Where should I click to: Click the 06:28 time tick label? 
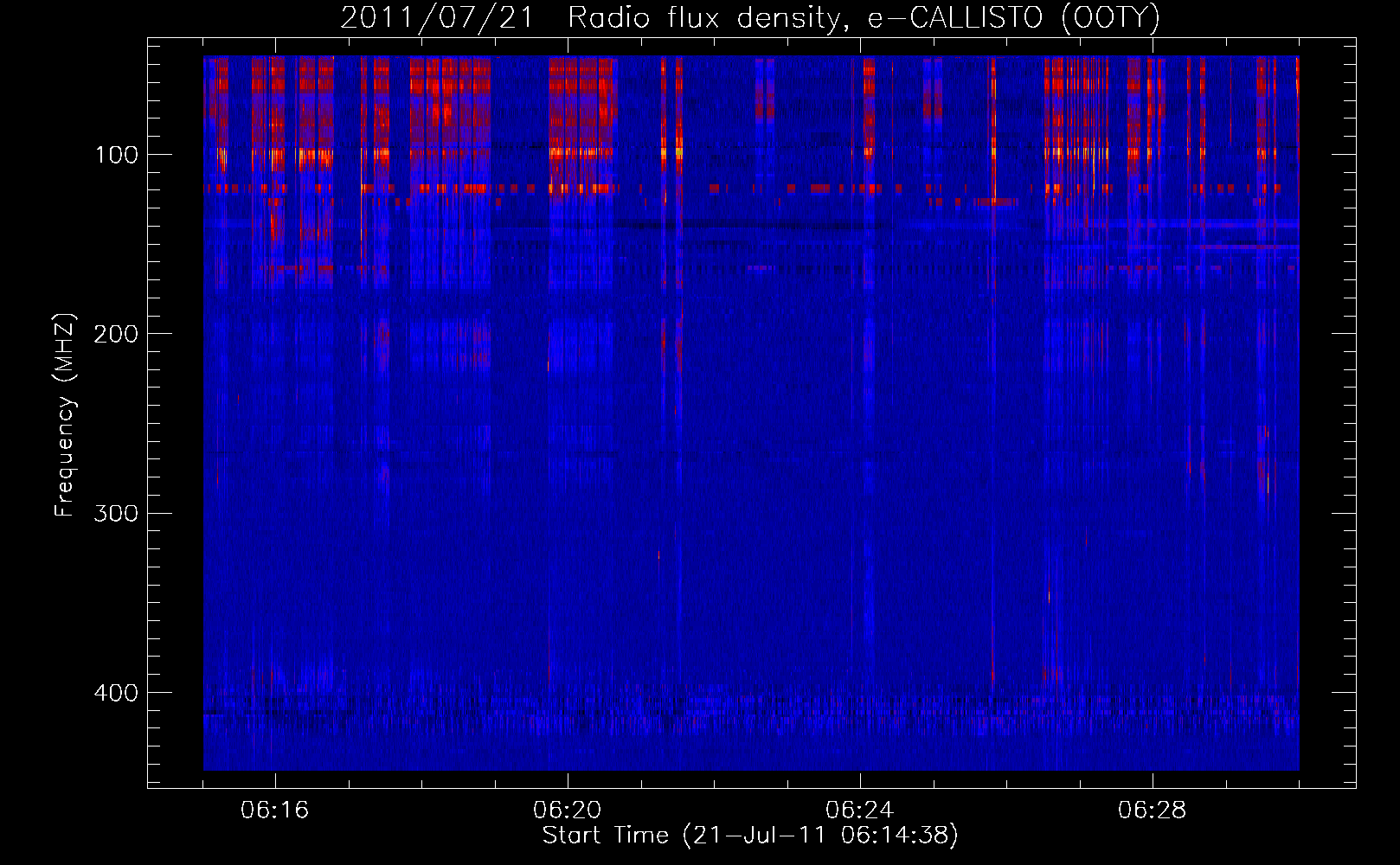pyautogui.click(x=1153, y=811)
